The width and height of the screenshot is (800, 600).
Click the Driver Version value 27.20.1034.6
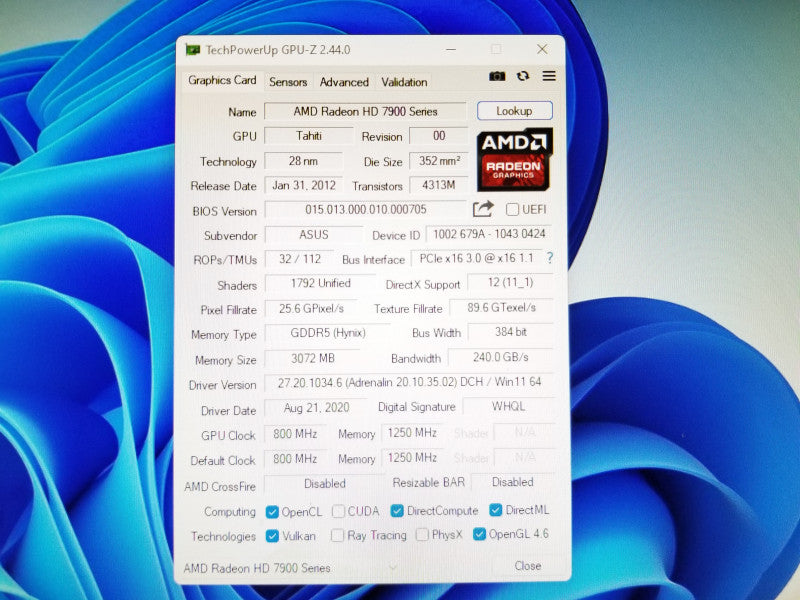409,382
